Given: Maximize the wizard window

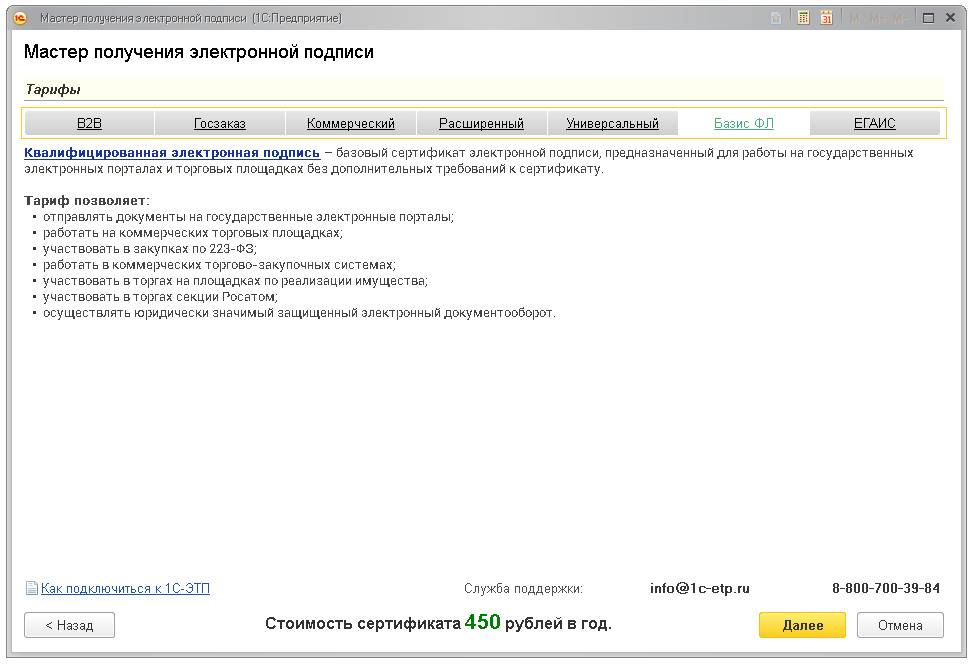Looking at the screenshot, I should coord(928,18).
